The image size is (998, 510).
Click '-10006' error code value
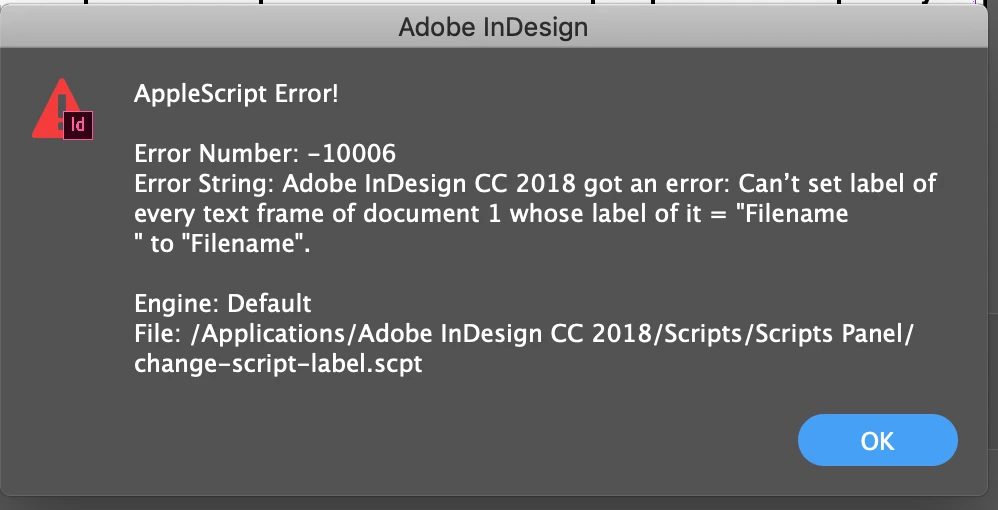coord(351,153)
